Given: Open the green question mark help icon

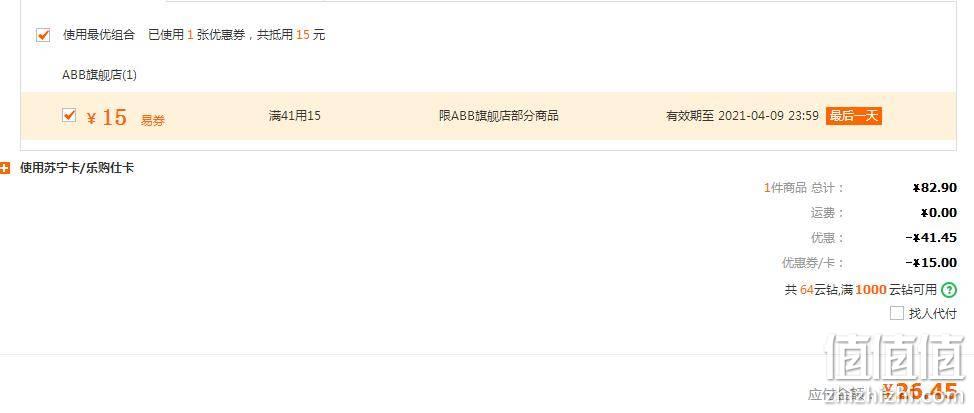Looking at the screenshot, I should coord(949,289).
